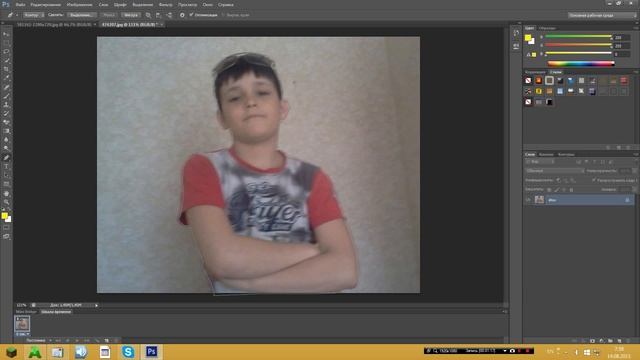640x360 pixels.
Task: Switch to the Каналы tab
Action: coord(546,155)
